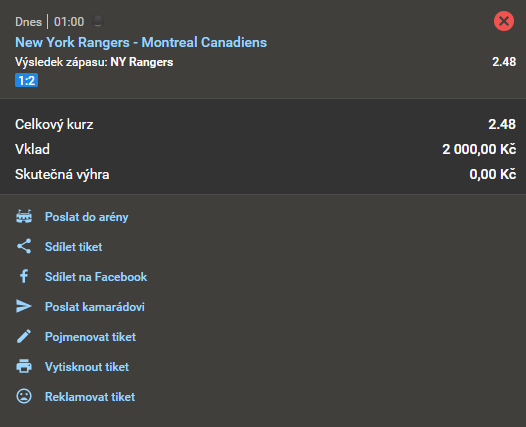
Task: Click the arena stadium icon
Action: [x=24, y=216]
